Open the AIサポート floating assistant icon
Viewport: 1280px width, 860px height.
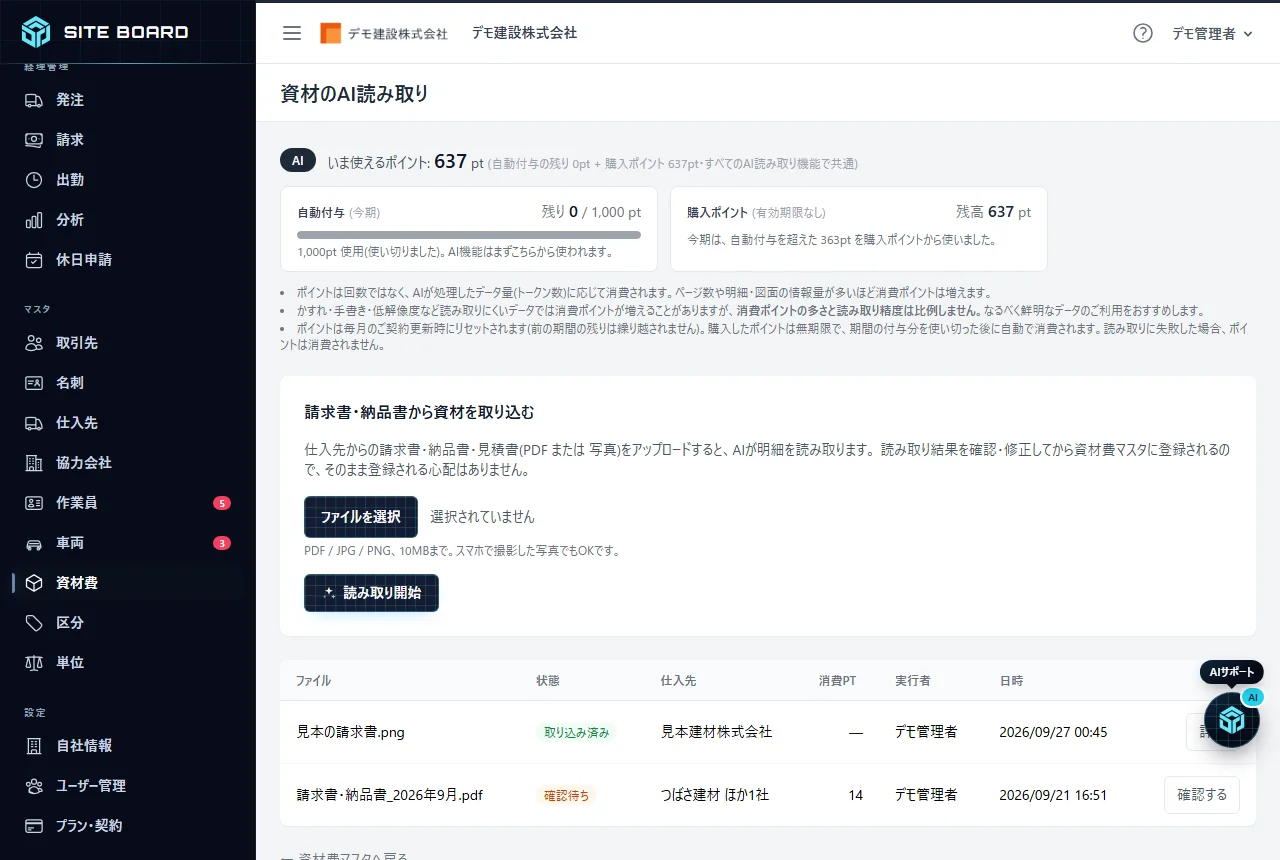point(1231,719)
